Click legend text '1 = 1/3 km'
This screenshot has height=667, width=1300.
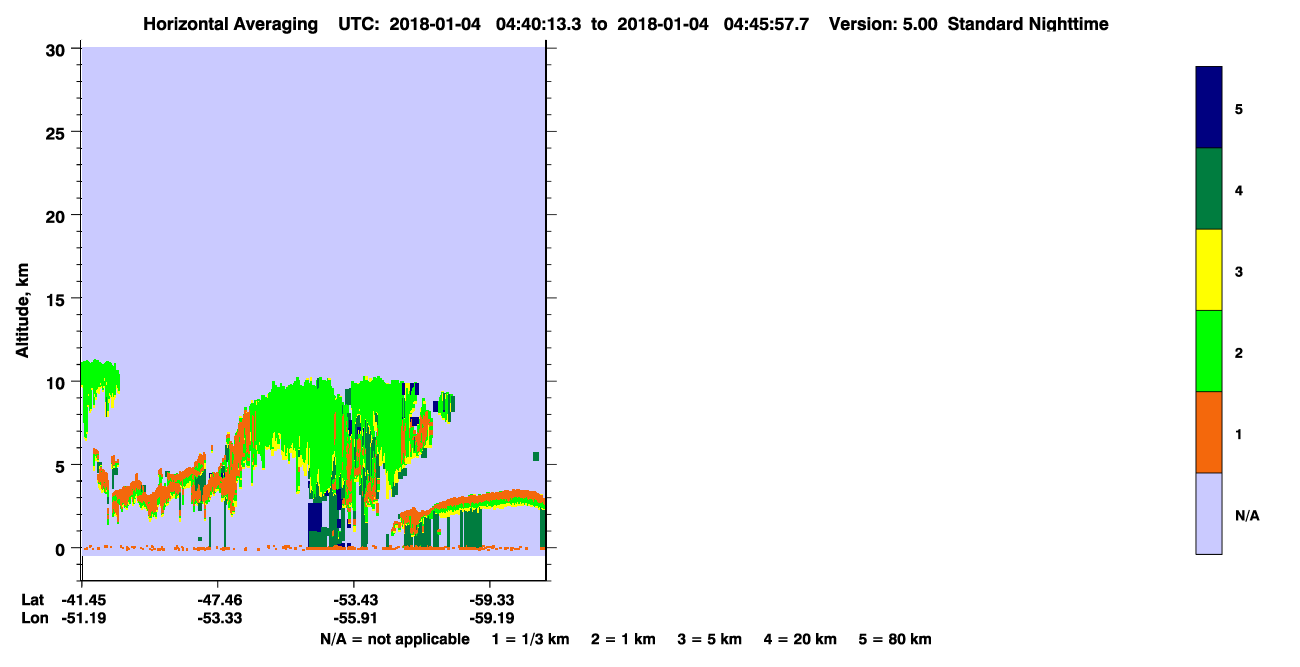point(530,639)
